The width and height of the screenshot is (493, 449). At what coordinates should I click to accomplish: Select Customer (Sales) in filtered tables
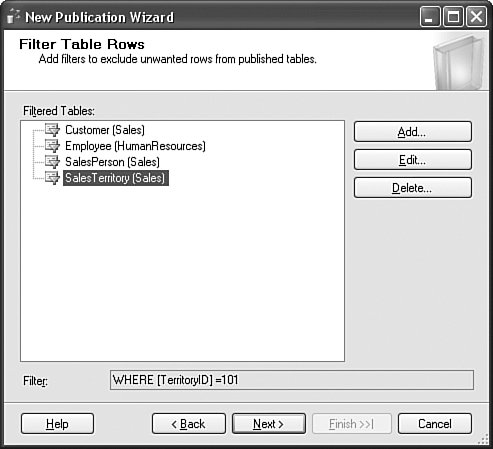[105, 130]
